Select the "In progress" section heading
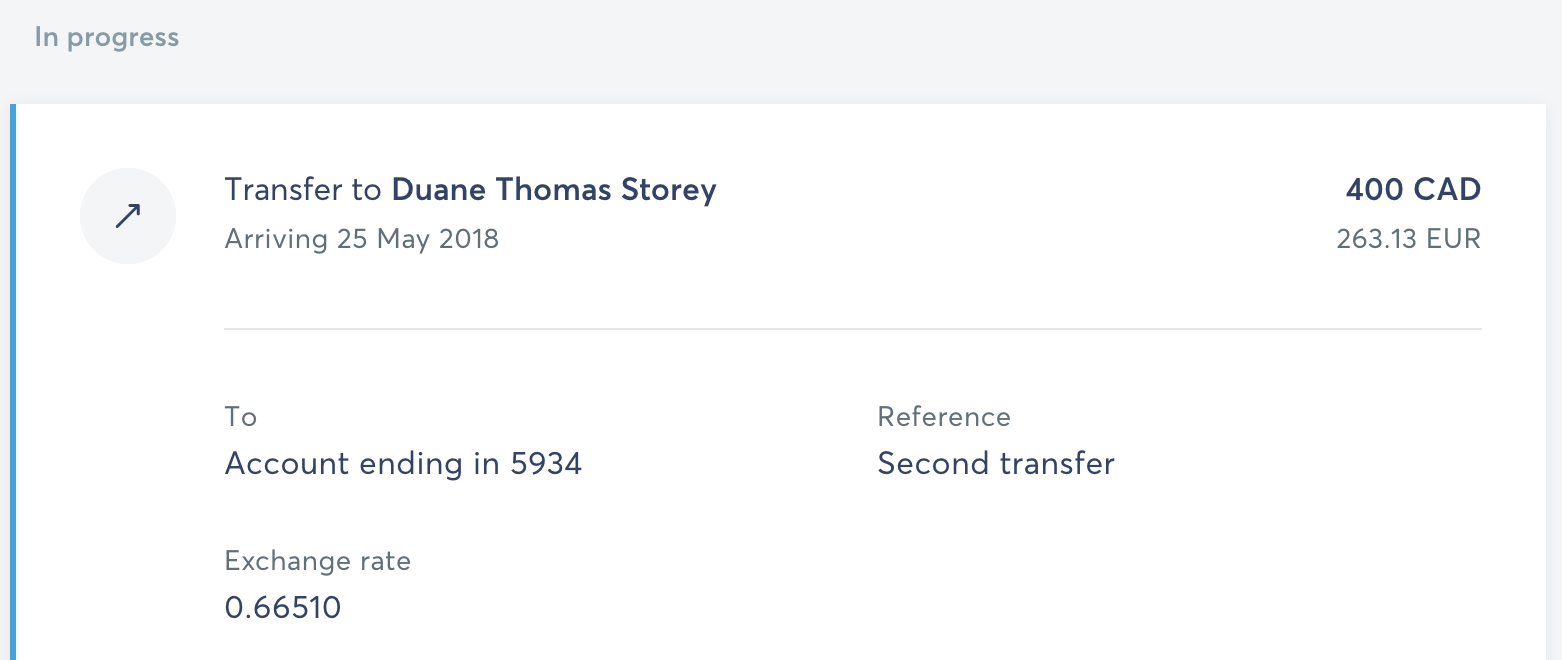Image resolution: width=1562 pixels, height=660 pixels. pyautogui.click(x=107, y=38)
